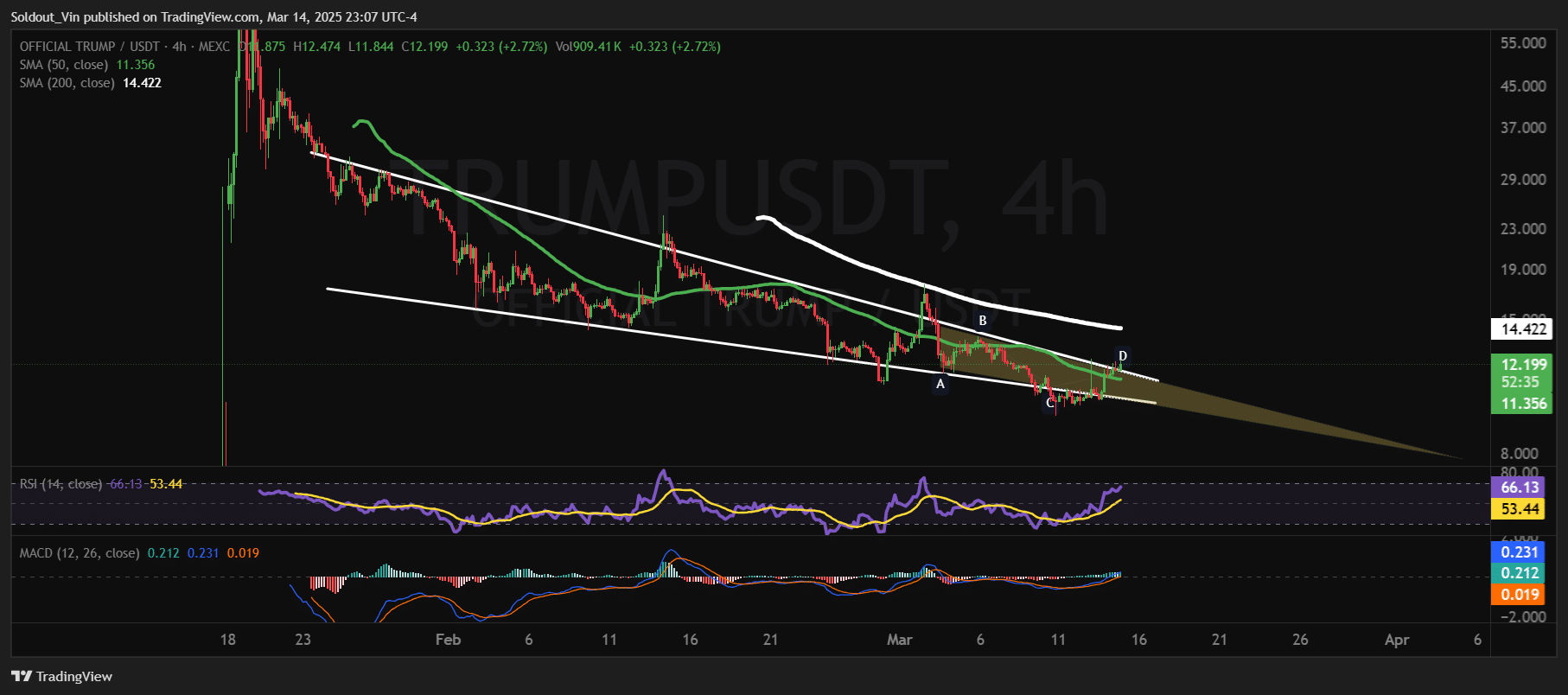The height and width of the screenshot is (695, 1568).
Task: Click the 45.000 price axis label
Action: (x=1523, y=86)
